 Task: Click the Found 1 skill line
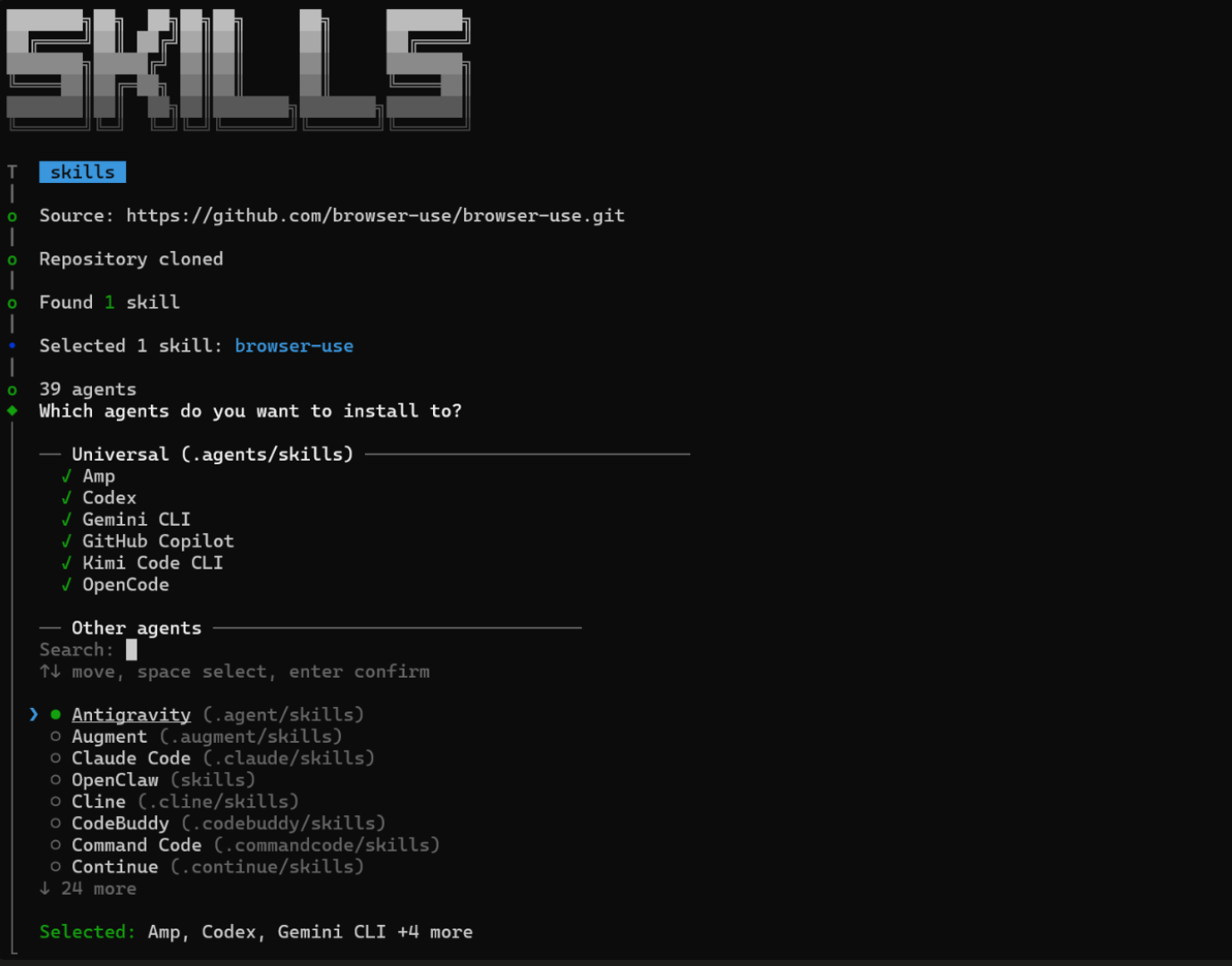point(109,303)
